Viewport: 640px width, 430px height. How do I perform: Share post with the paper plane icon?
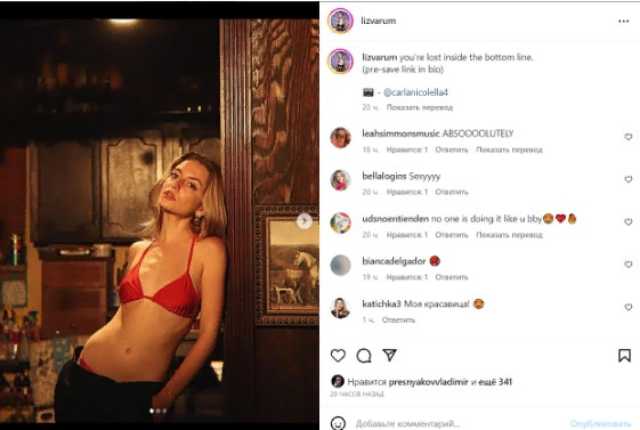pos(389,355)
